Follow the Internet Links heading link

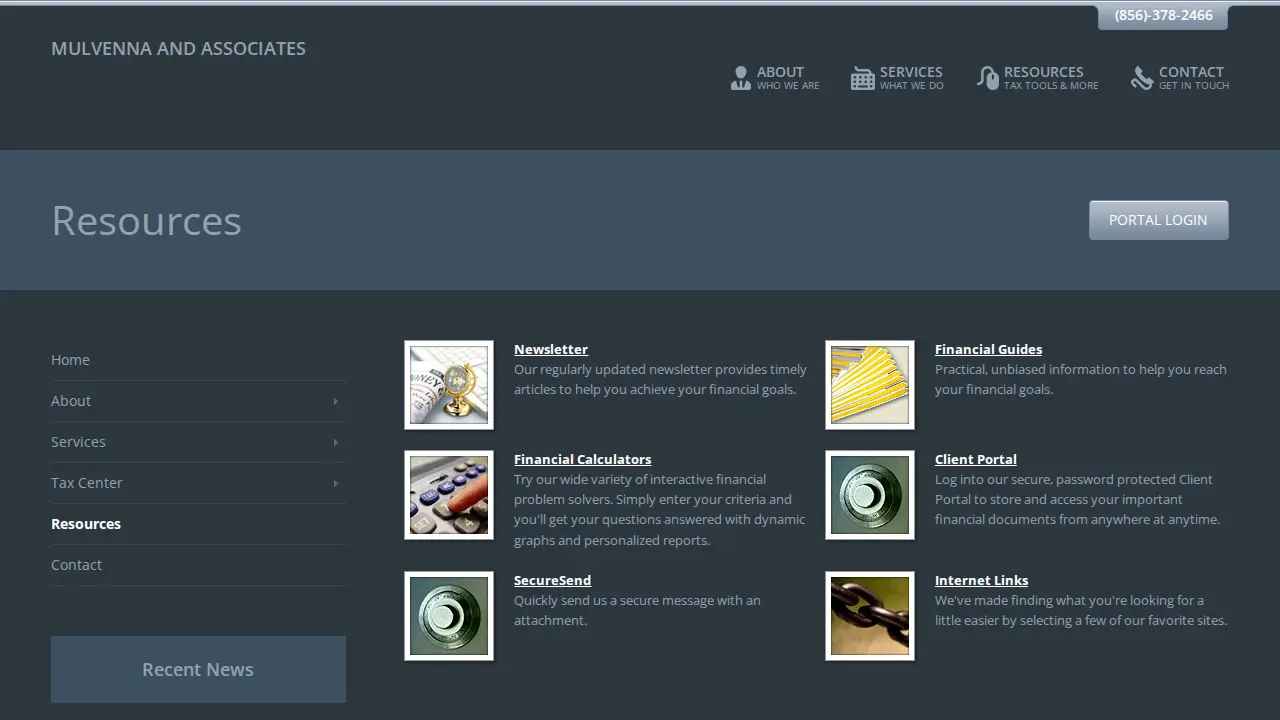pyautogui.click(x=981, y=580)
